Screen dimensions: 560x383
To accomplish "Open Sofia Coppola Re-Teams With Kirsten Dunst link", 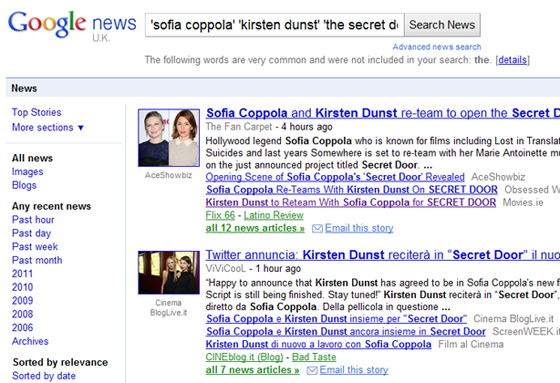I will (352, 190).
